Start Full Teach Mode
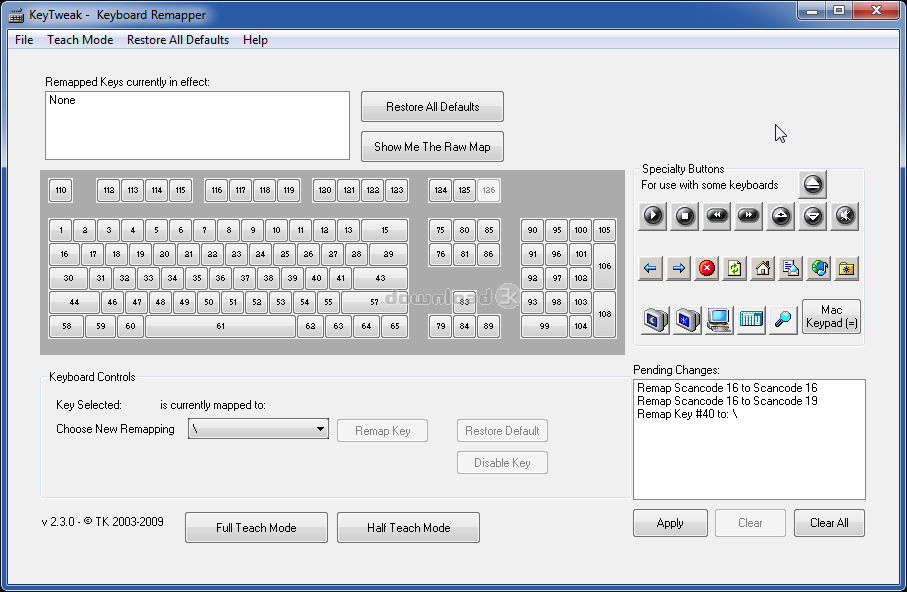Image resolution: width=907 pixels, height=592 pixels. point(256,528)
